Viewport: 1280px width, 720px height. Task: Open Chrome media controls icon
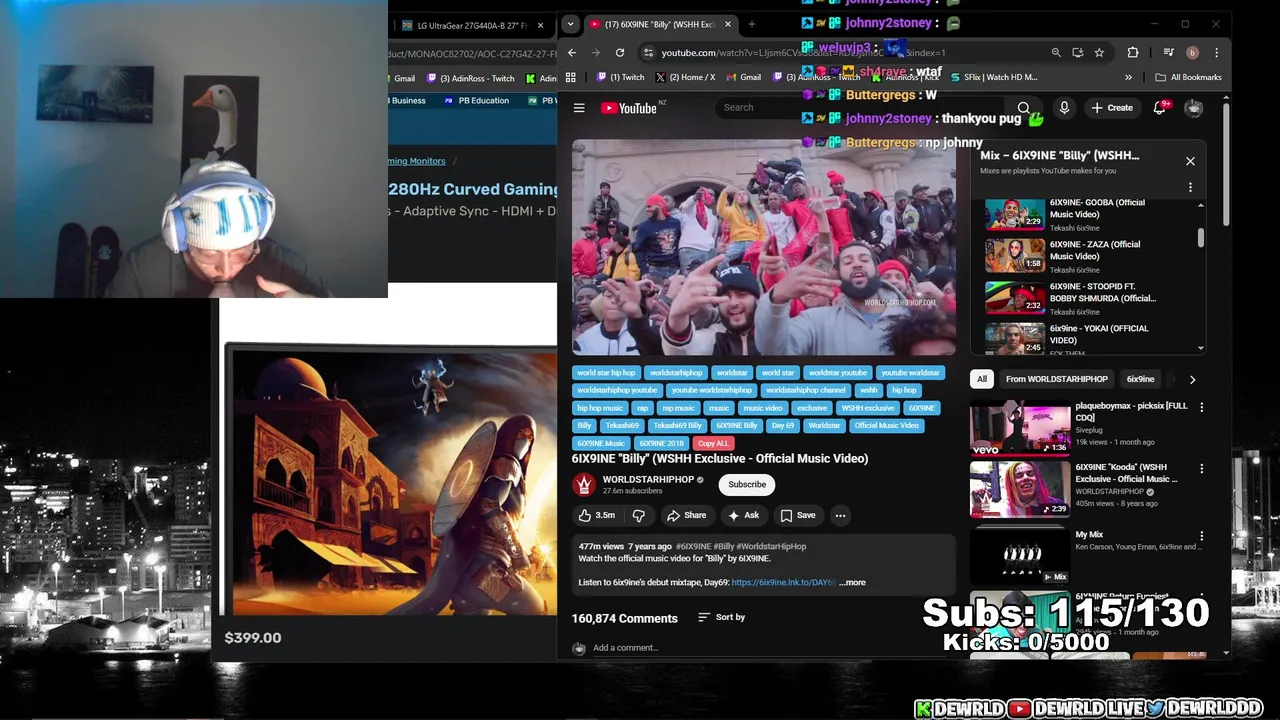point(1168,52)
